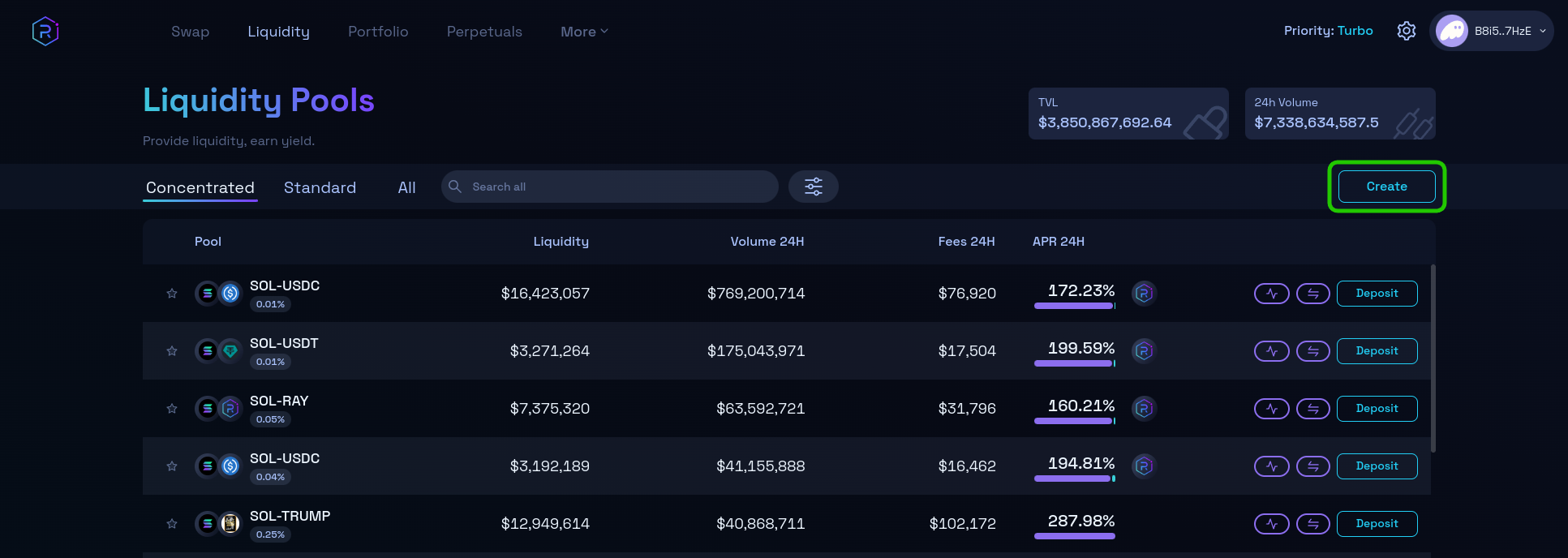The height and width of the screenshot is (558, 1568).
Task: Favorite the SOL-RAY pool star
Action: pos(172,409)
